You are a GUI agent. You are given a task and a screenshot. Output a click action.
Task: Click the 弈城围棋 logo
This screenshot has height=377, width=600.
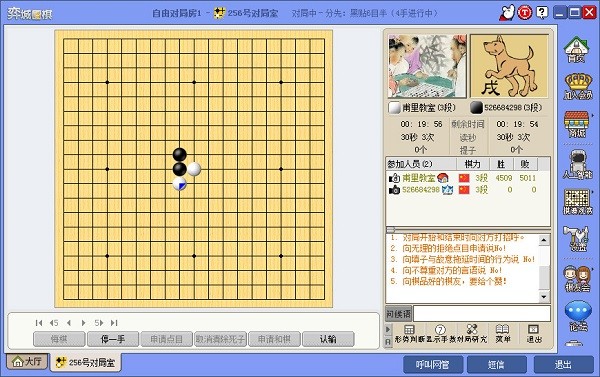click(x=29, y=13)
